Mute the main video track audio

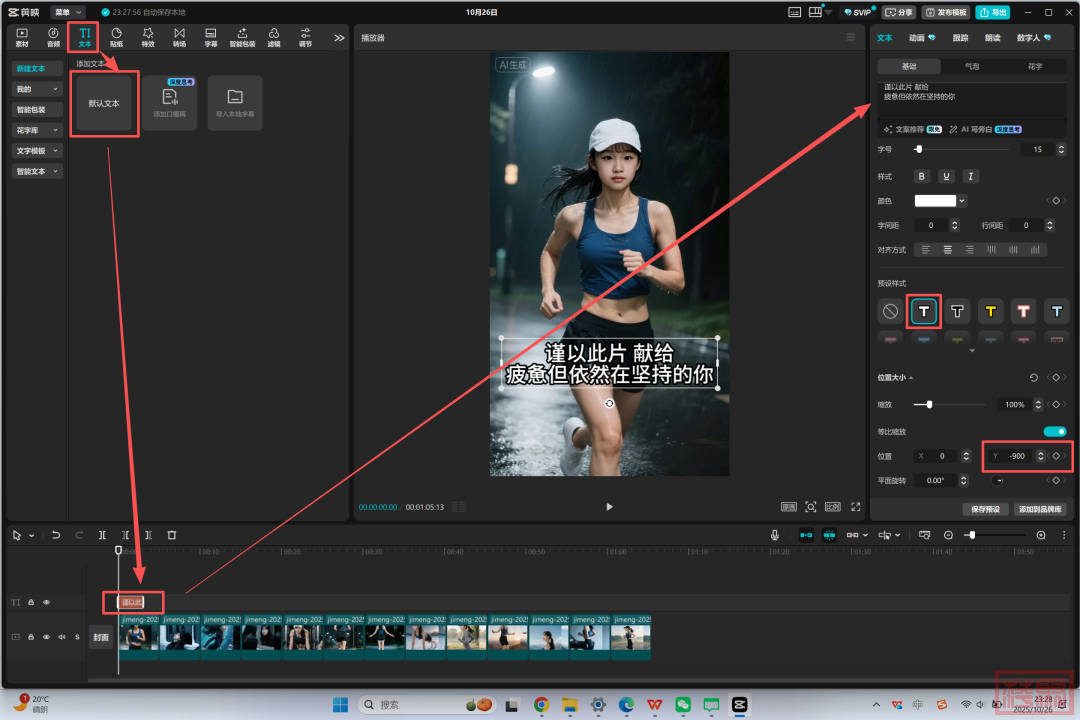point(61,637)
